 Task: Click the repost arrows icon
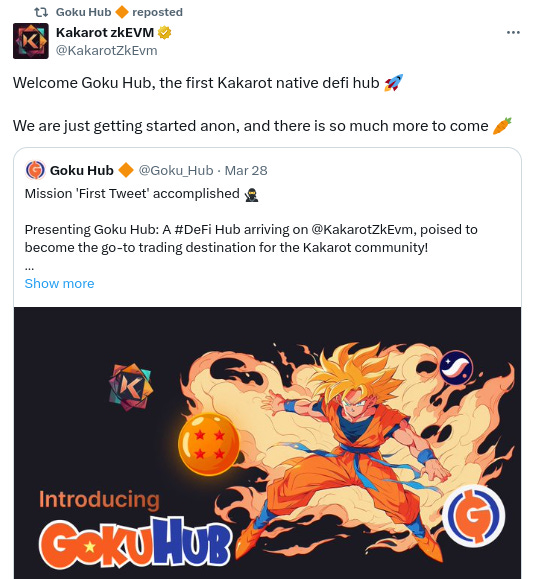41,12
